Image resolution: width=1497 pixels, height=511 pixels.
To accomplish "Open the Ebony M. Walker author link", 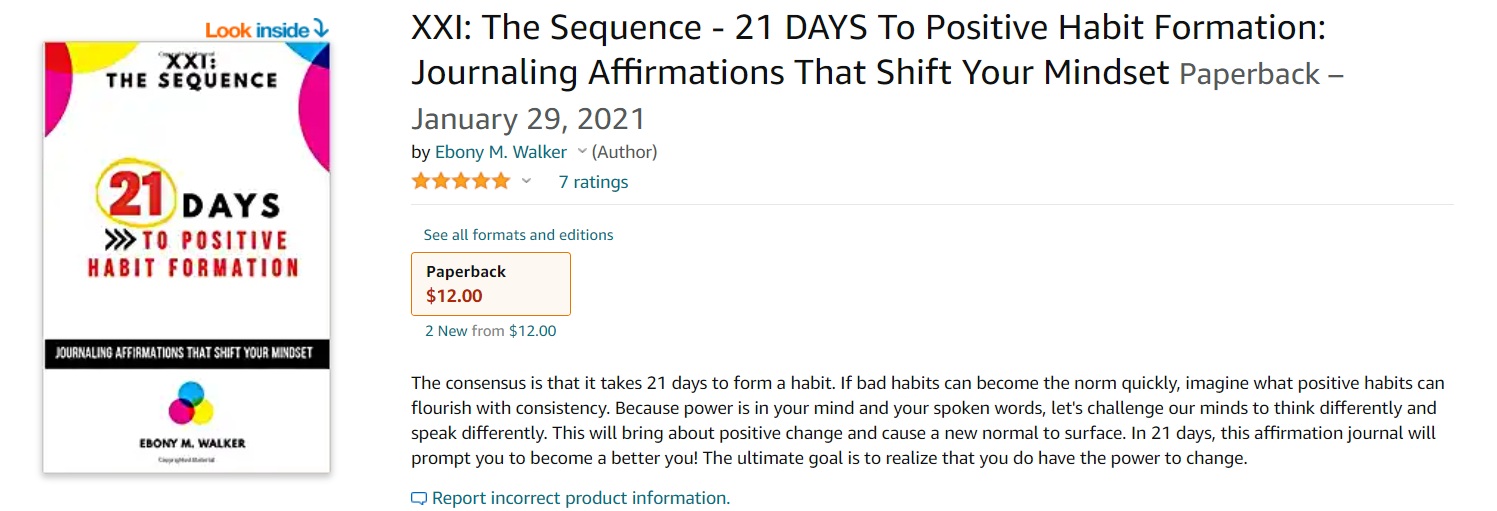I will (501, 152).
